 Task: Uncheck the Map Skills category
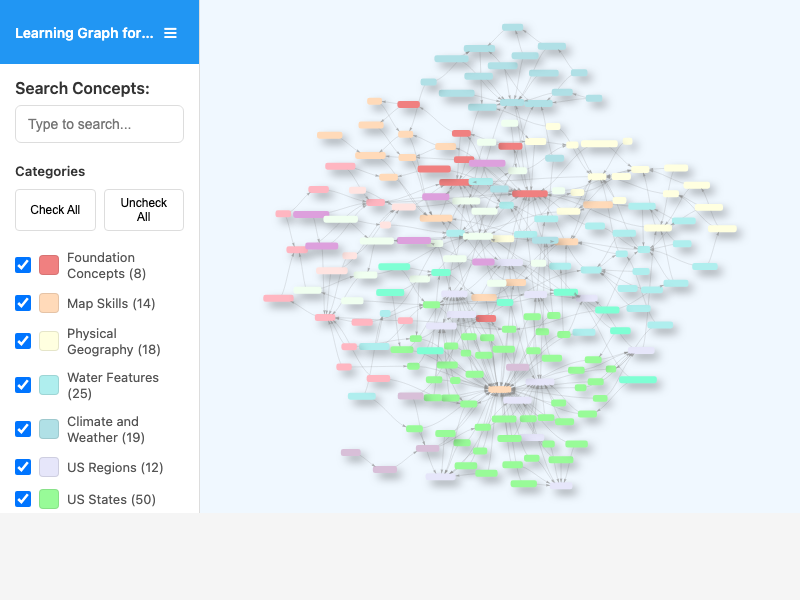(23, 302)
